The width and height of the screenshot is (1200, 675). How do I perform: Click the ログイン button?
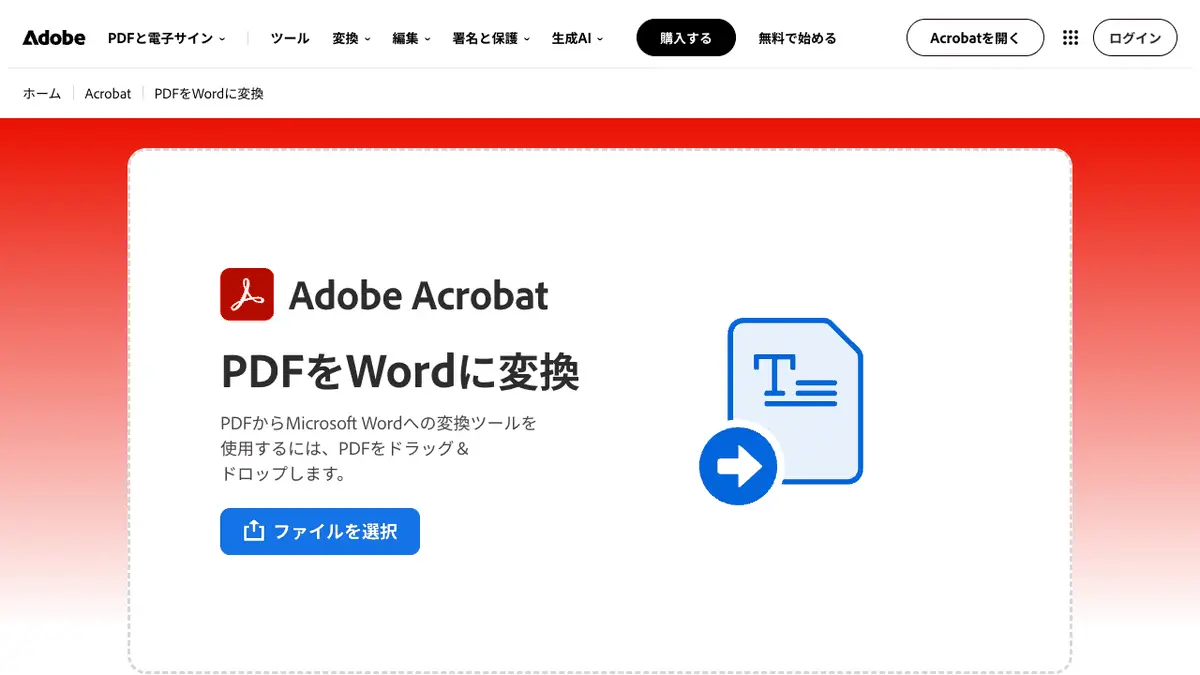(1135, 38)
